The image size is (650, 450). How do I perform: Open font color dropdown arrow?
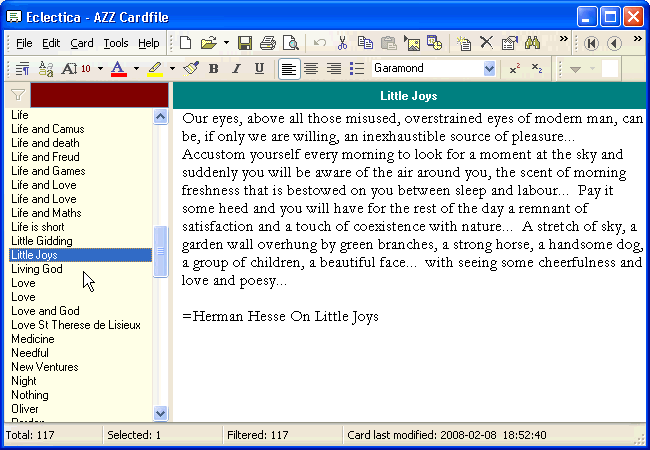point(136,69)
